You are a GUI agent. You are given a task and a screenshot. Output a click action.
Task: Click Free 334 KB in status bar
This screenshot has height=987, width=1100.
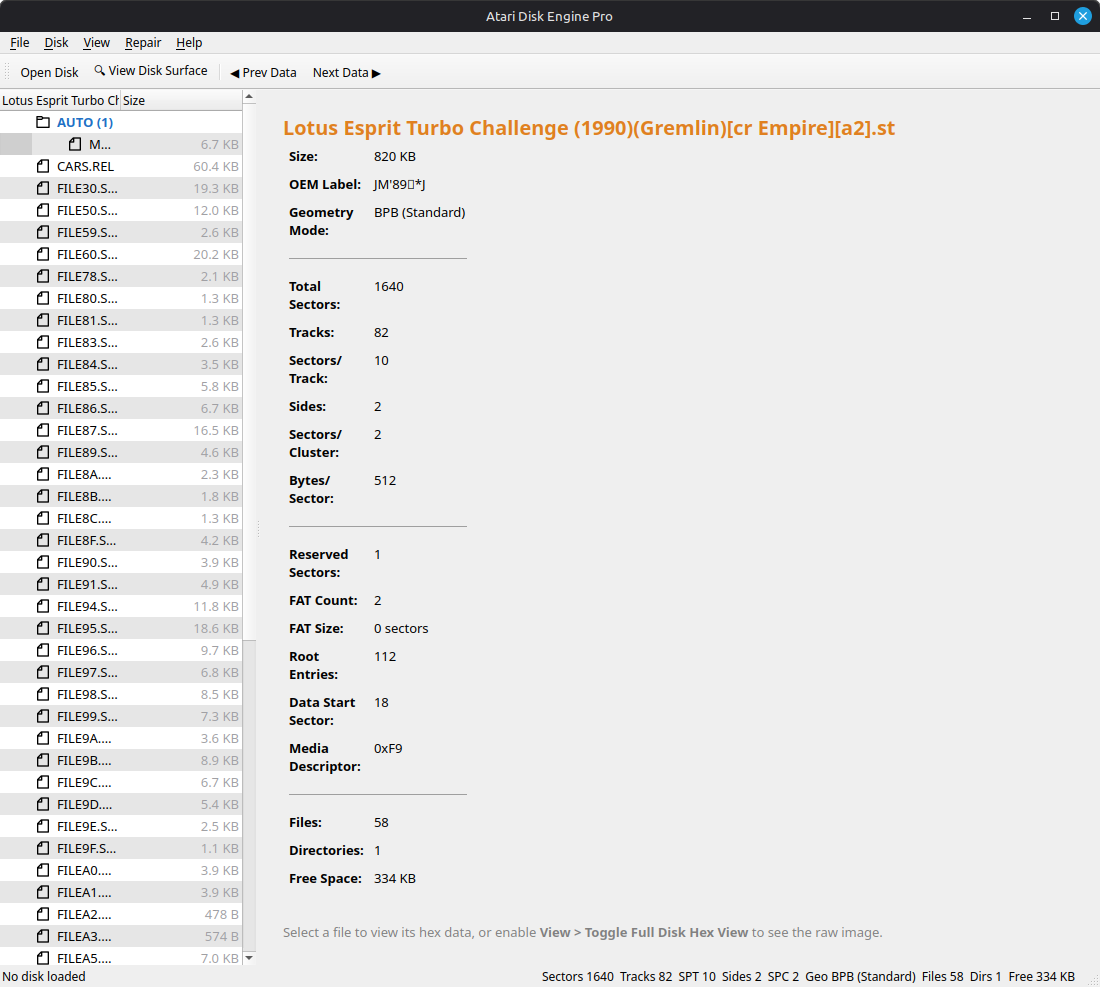point(1041,976)
